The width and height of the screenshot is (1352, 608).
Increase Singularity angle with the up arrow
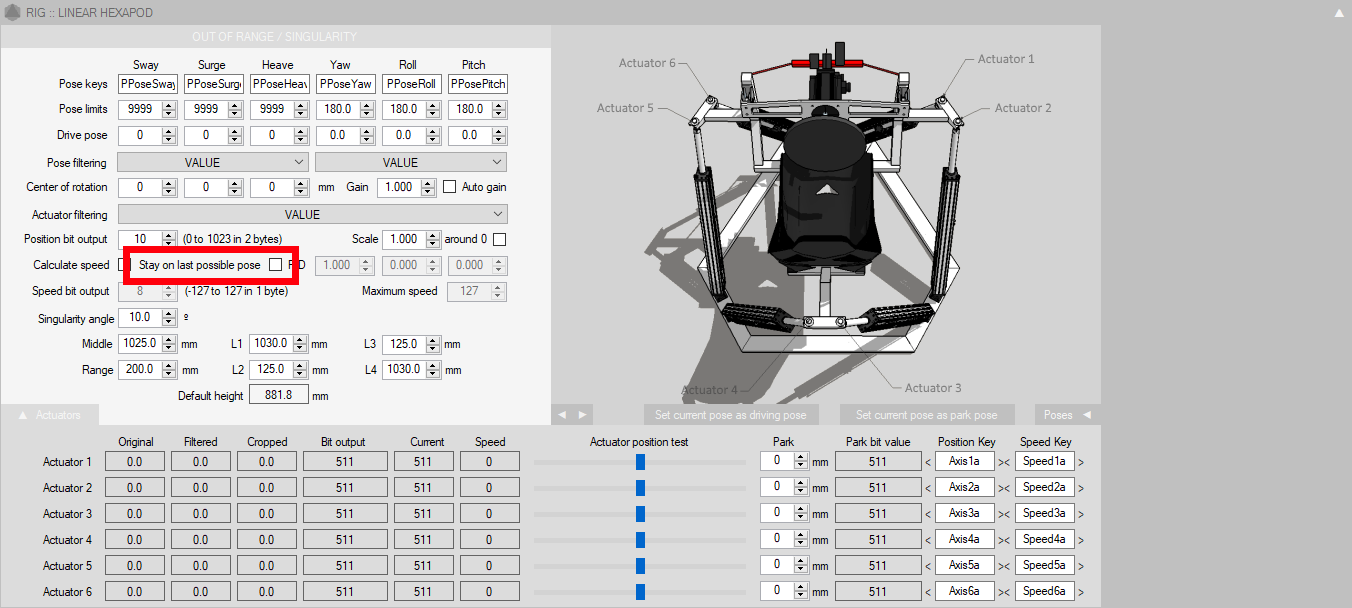[168, 313]
